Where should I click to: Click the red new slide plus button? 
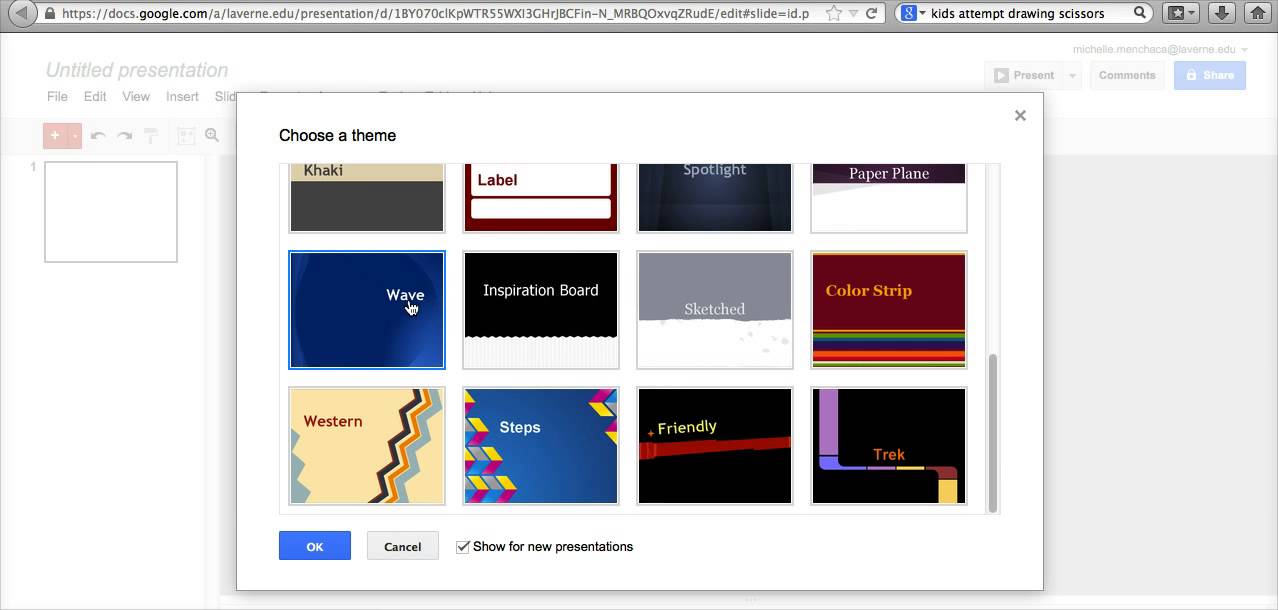click(x=55, y=136)
